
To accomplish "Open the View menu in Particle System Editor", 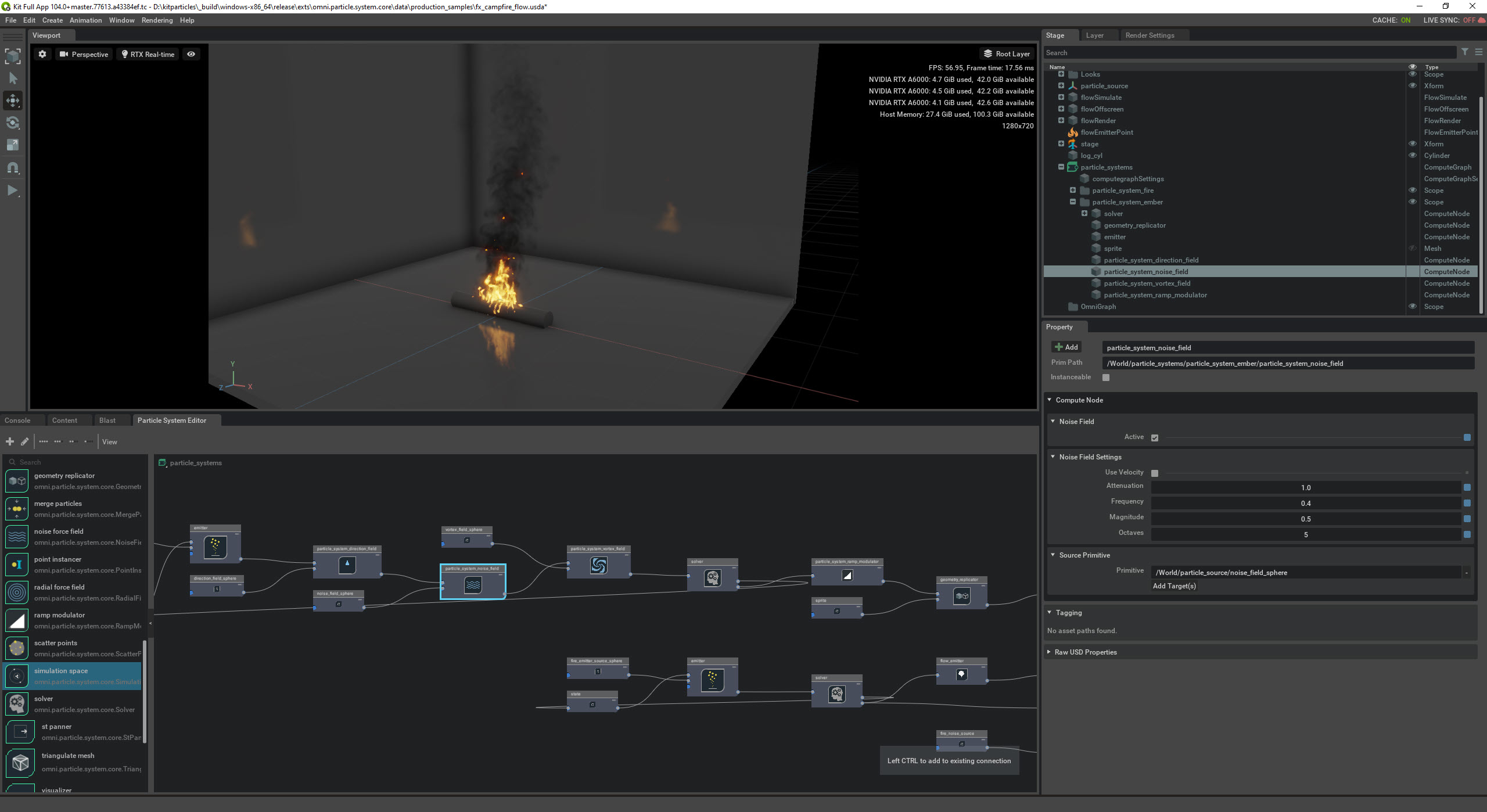I will 110,442.
